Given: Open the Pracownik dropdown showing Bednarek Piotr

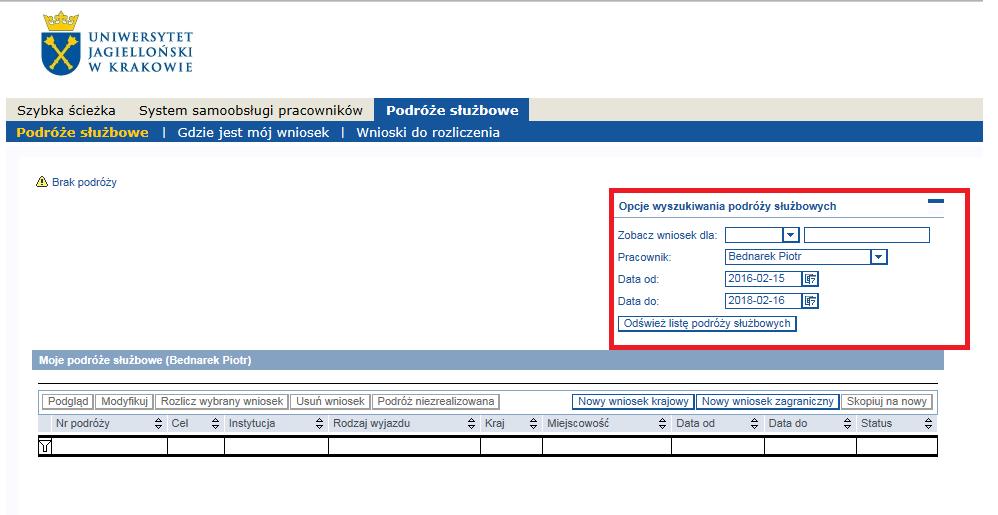Looking at the screenshot, I should coord(878,257).
